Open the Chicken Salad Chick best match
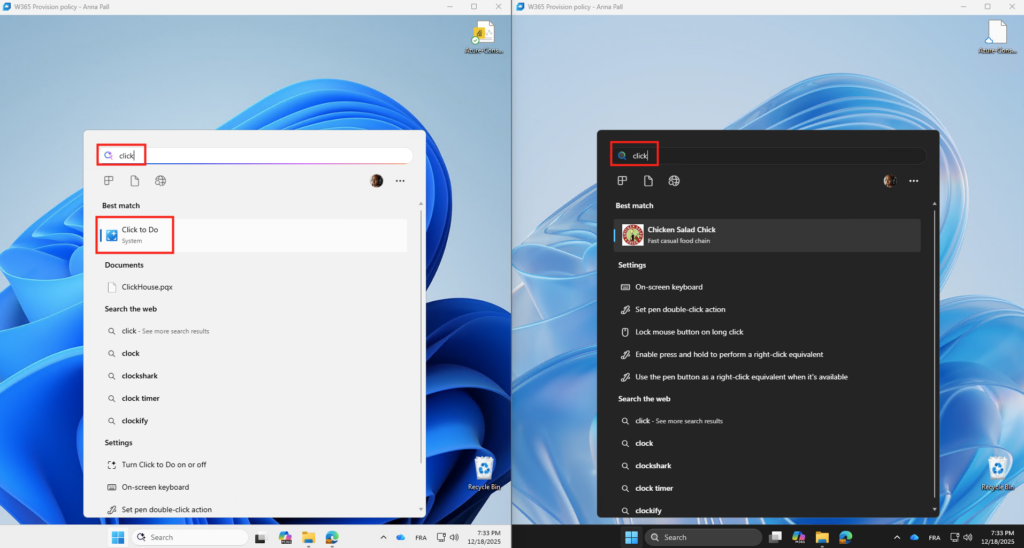 (x=680, y=235)
